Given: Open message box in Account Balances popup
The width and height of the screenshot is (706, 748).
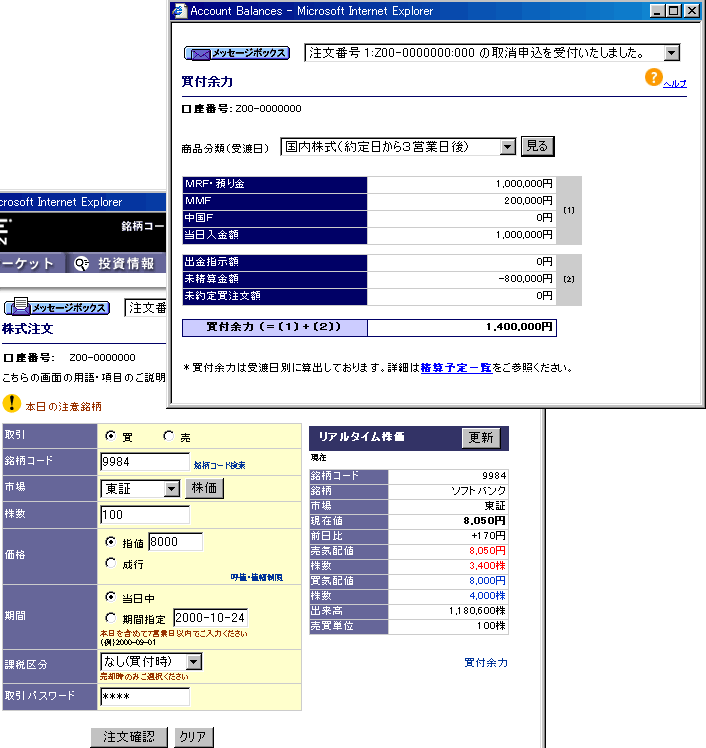Looking at the screenshot, I should coord(237,53).
